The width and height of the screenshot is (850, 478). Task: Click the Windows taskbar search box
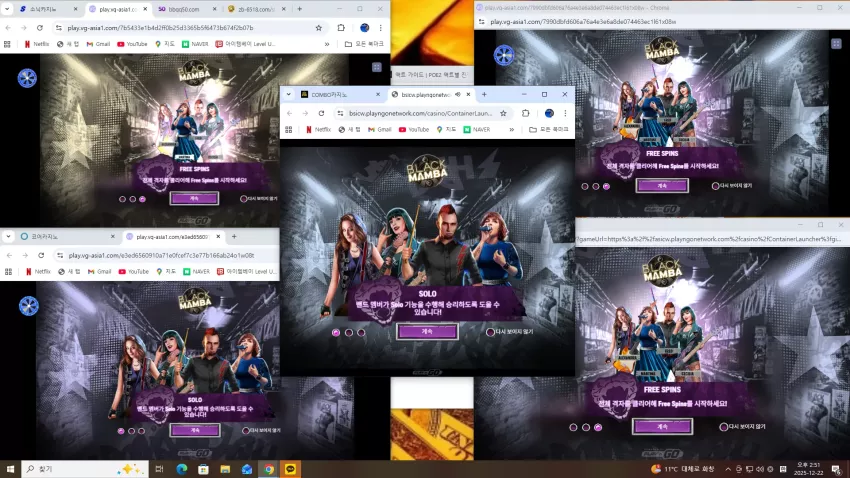click(85, 469)
